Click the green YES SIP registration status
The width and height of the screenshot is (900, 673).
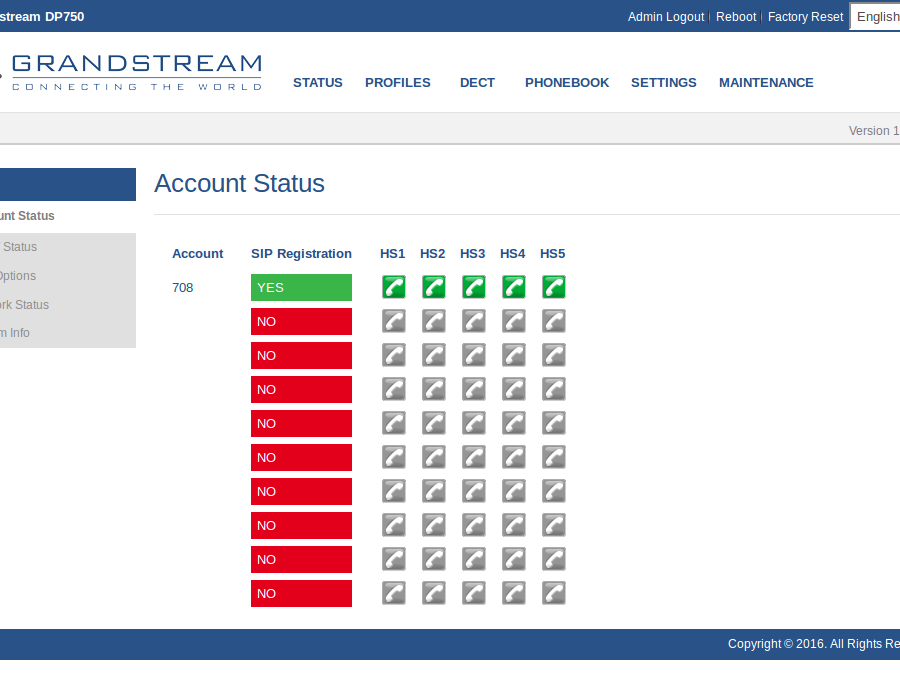click(x=301, y=287)
